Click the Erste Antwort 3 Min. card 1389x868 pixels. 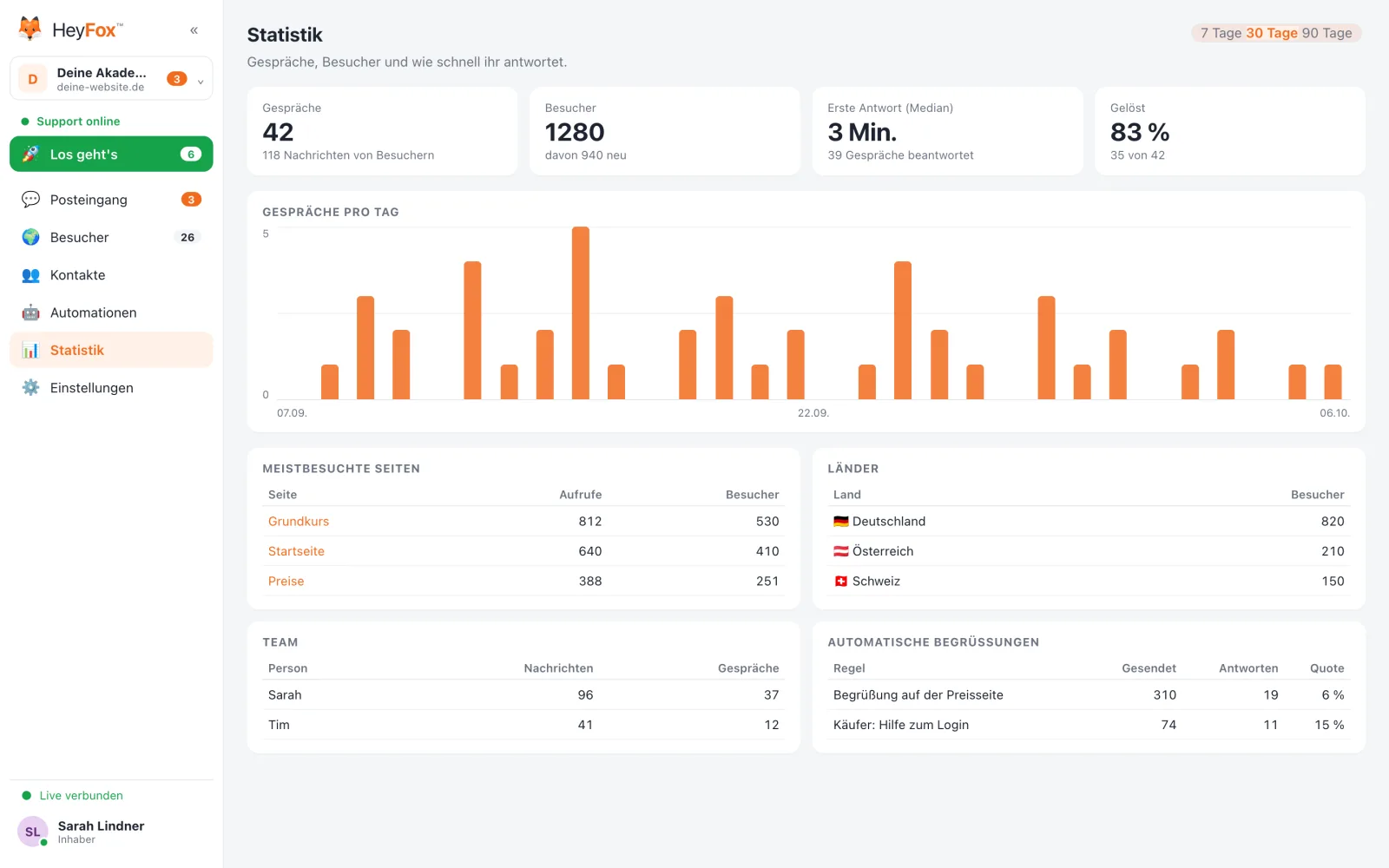click(x=947, y=131)
